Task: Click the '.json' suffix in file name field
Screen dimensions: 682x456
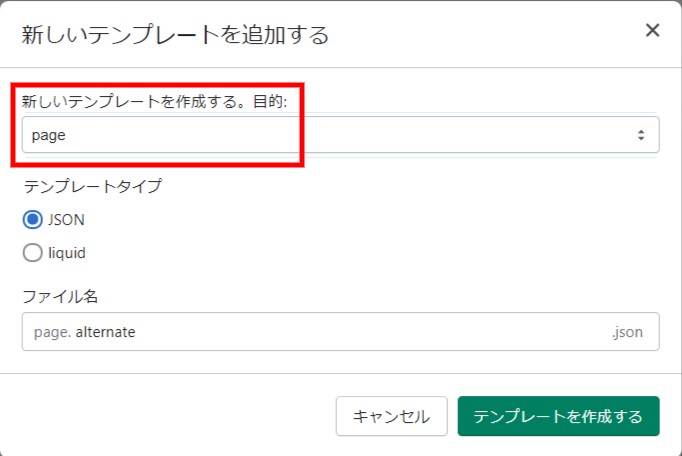Action: click(x=627, y=332)
